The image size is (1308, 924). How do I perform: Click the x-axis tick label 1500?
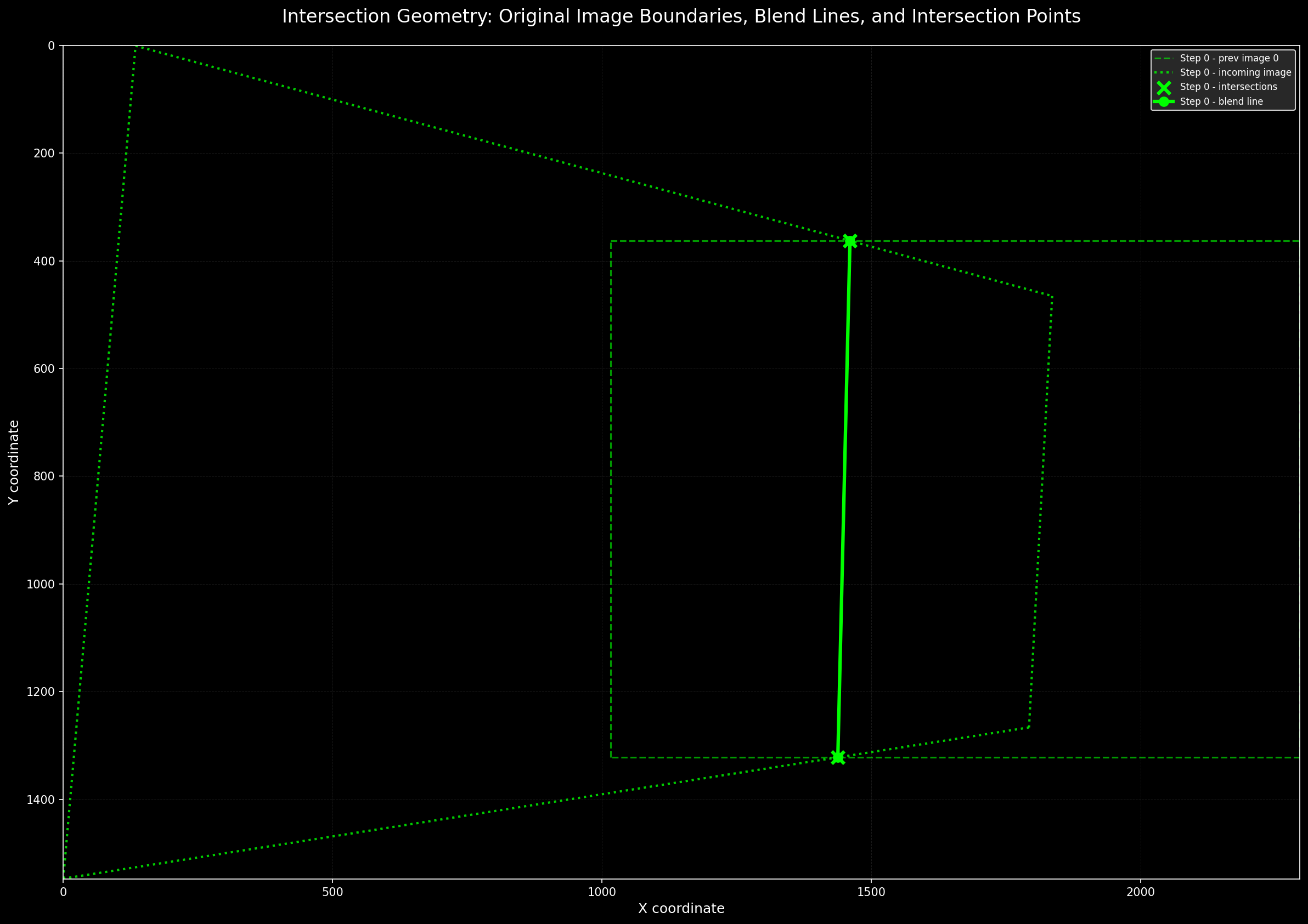(871, 892)
